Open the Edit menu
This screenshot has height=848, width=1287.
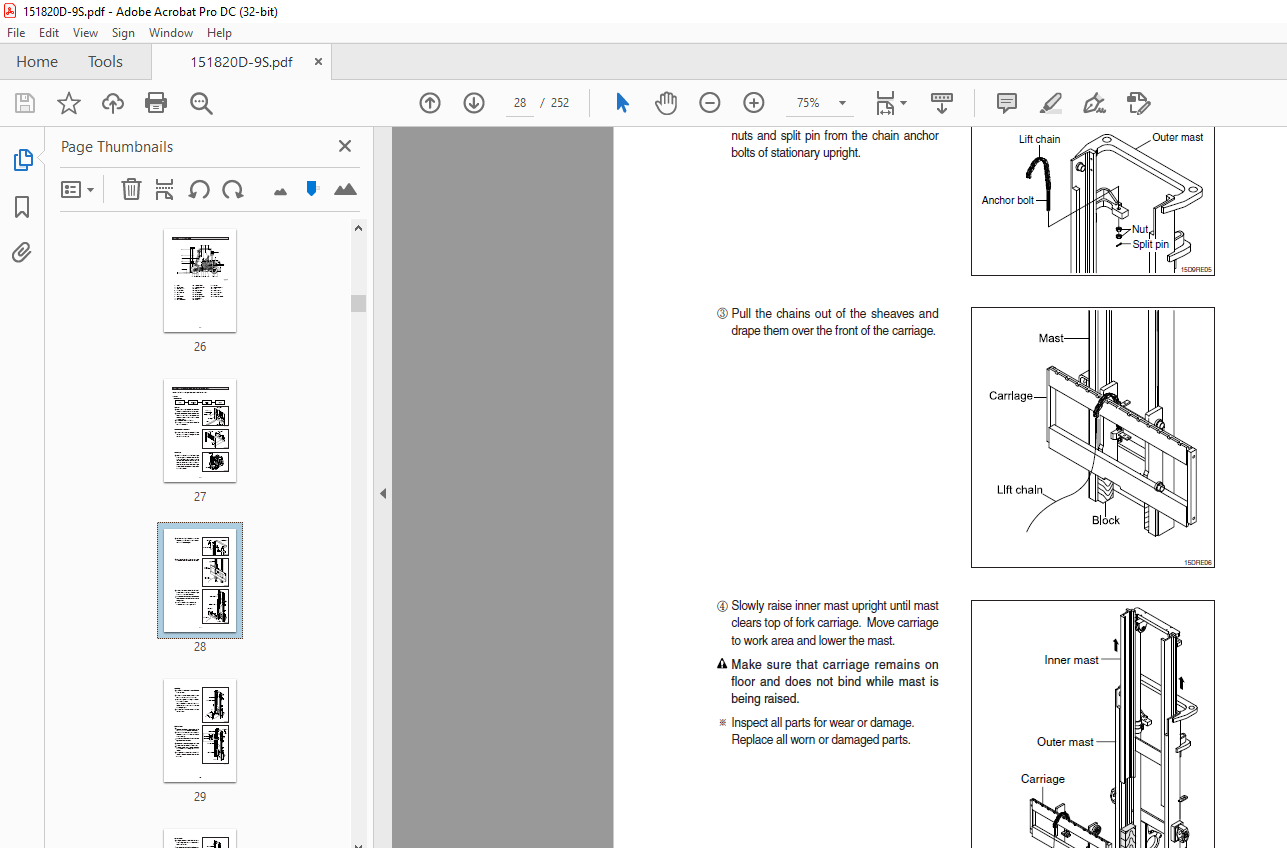pyautogui.click(x=49, y=33)
